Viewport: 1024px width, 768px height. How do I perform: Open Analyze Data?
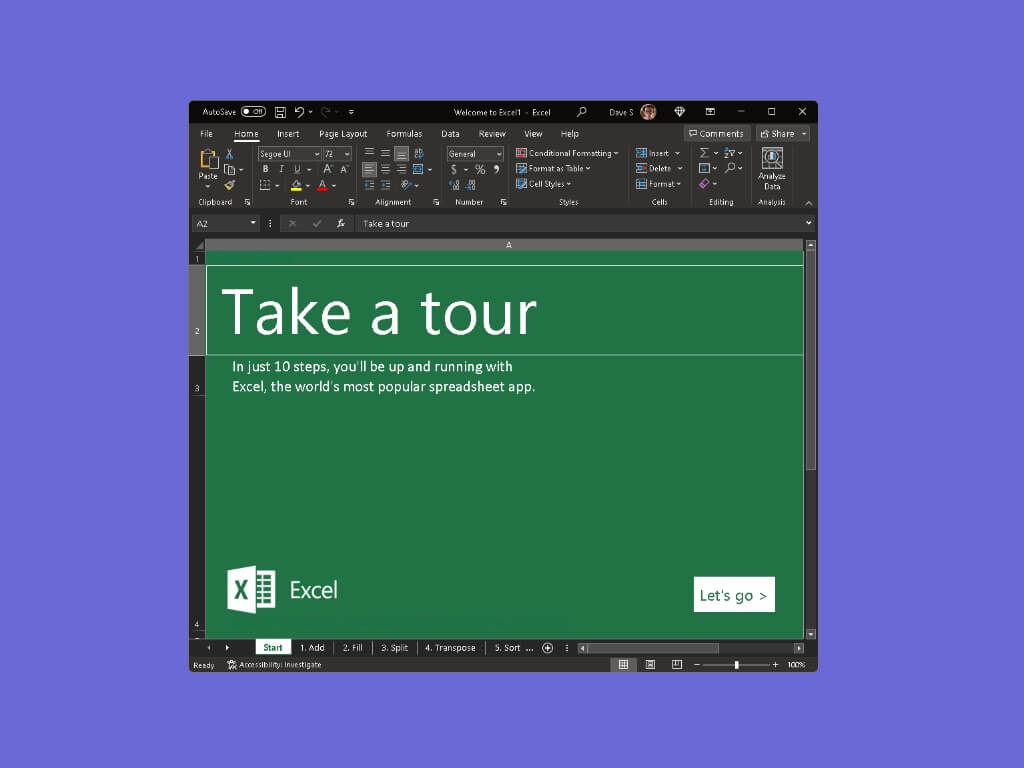click(x=772, y=170)
